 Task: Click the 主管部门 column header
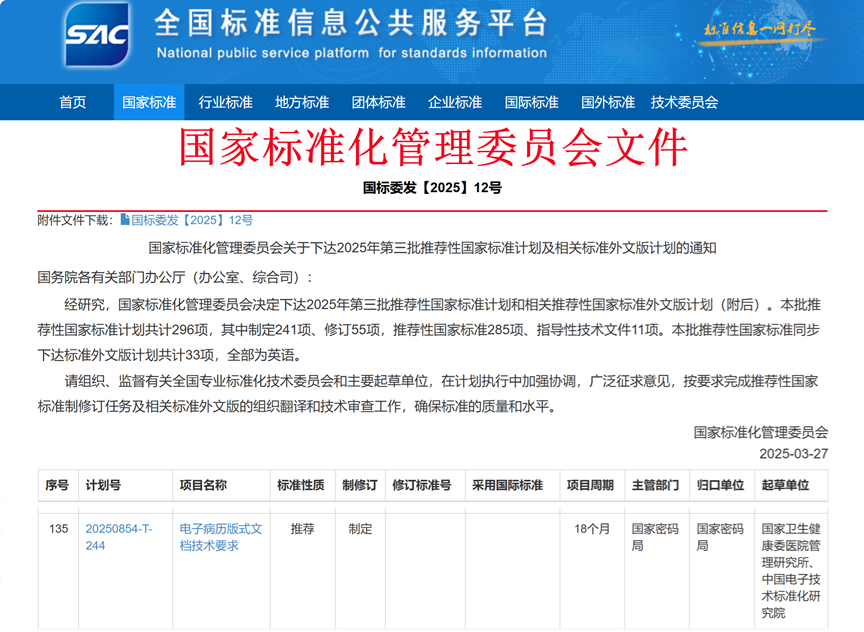tap(655, 485)
